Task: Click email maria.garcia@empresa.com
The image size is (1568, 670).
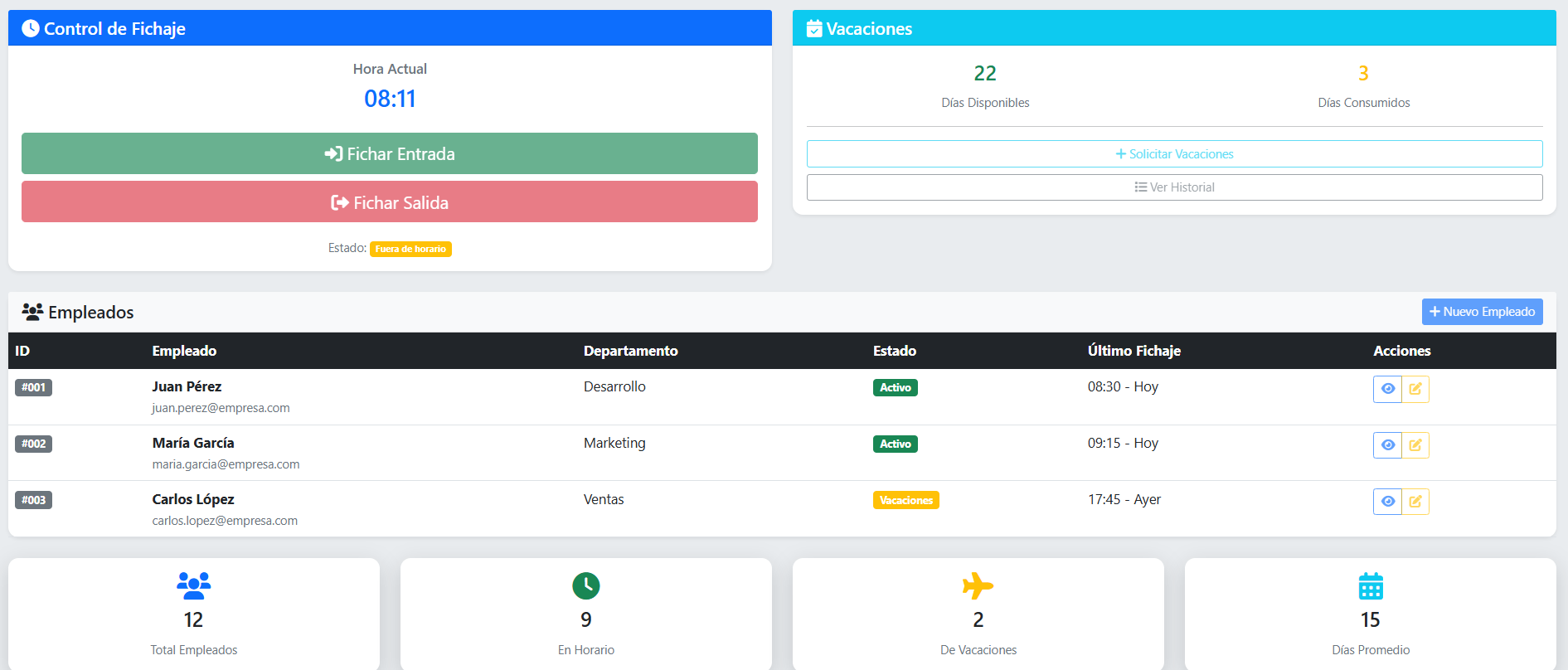Action: pyautogui.click(x=226, y=464)
